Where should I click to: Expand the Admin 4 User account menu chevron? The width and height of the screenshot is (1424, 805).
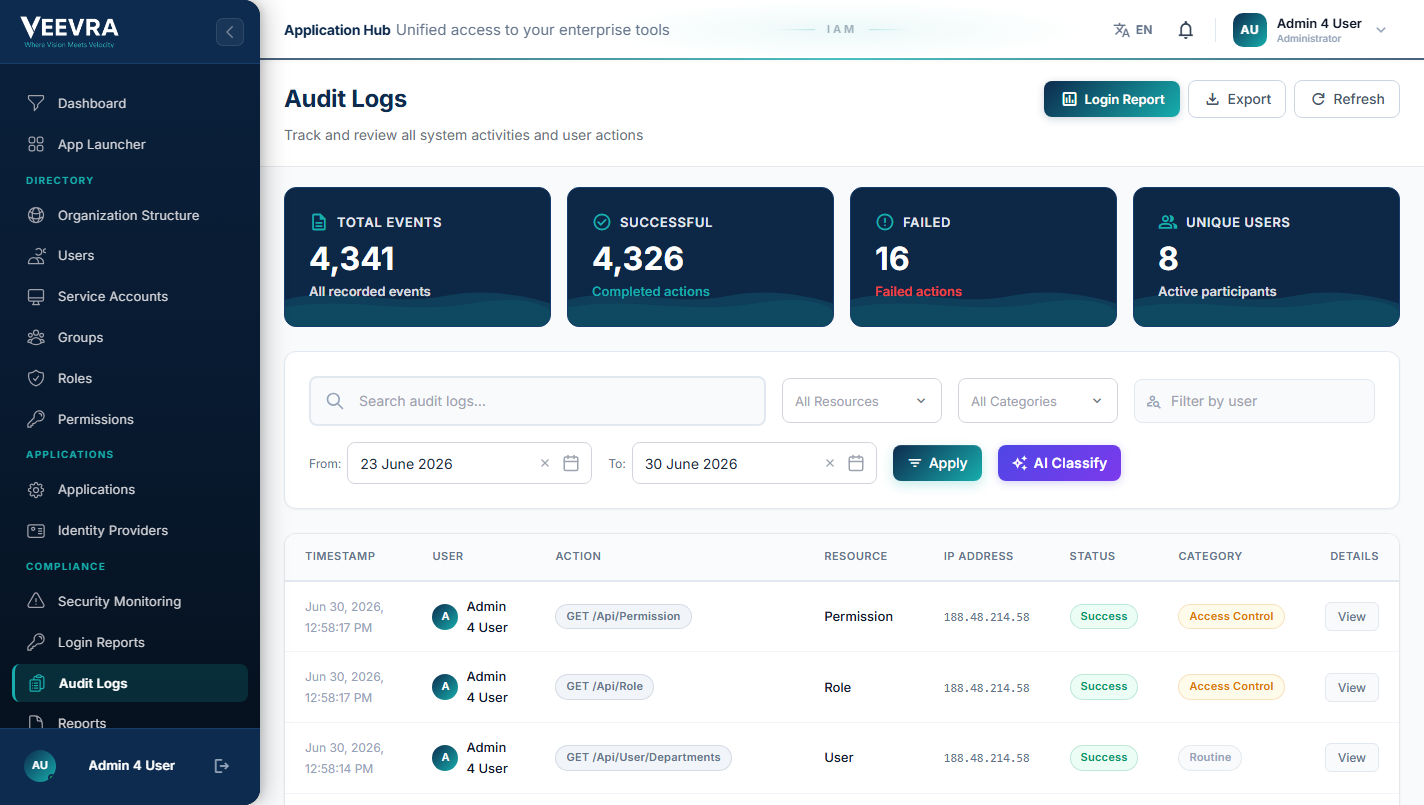pos(1381,30)
